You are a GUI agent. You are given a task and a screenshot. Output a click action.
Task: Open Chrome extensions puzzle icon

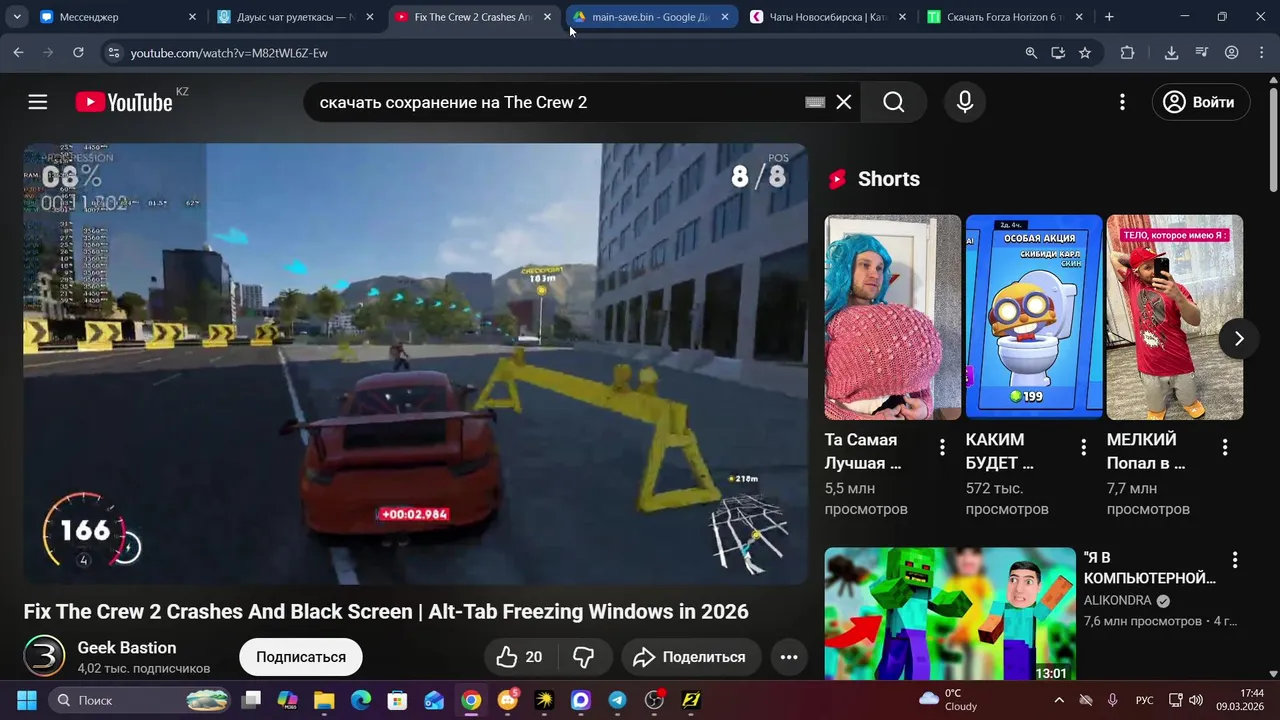pyautogui.click(x=1127, y=53)
